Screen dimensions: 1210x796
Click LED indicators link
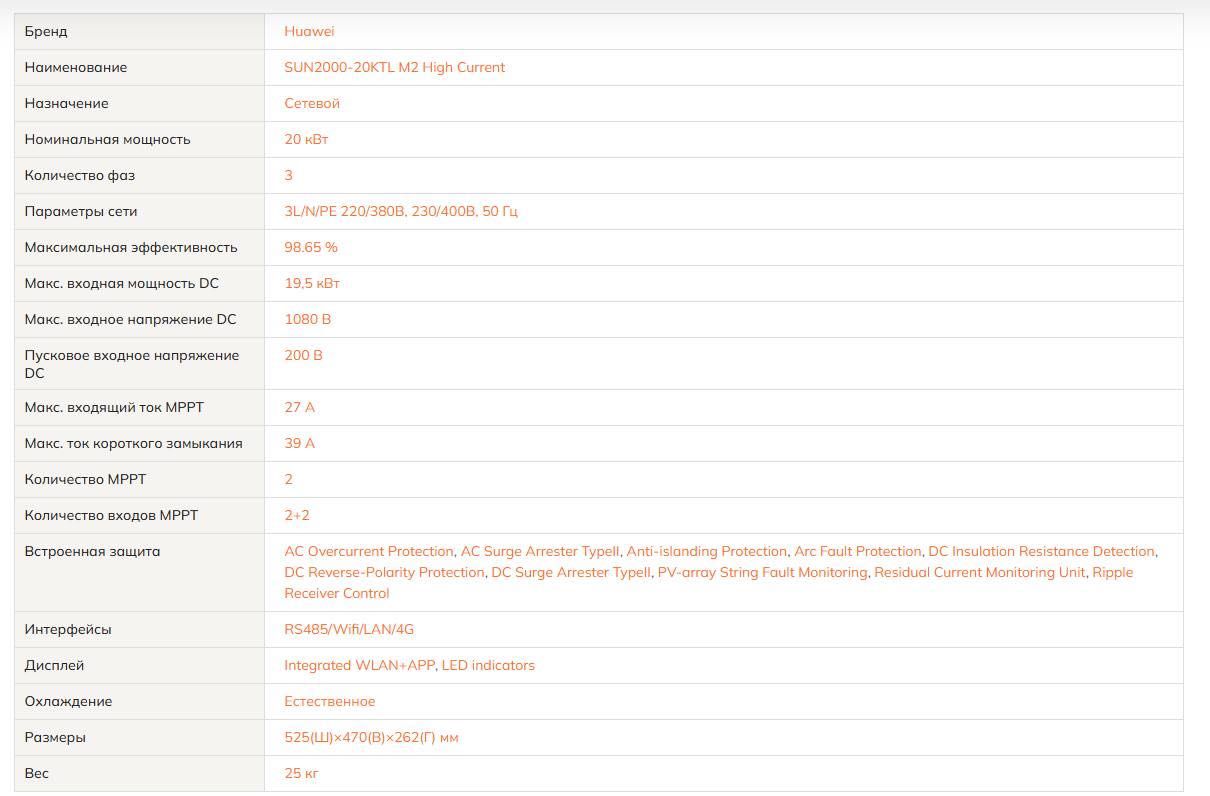point(488,665)
